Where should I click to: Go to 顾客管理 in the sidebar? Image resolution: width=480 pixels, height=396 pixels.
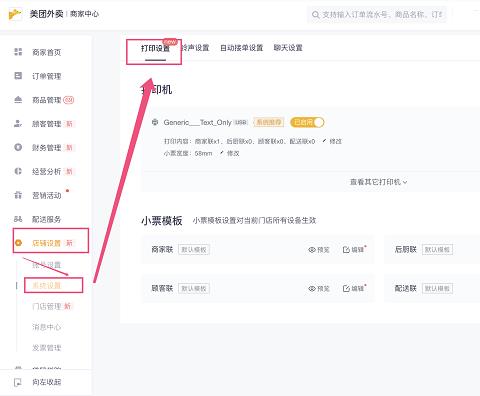[47, 124]
